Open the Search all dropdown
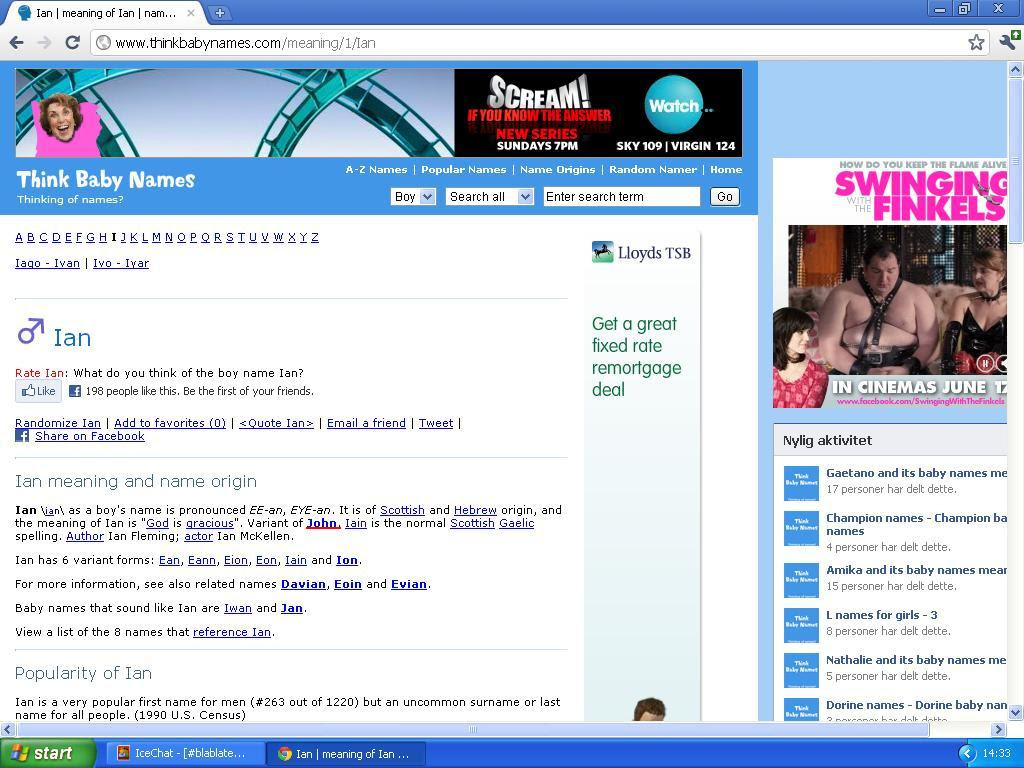The width and height of the screenshot is (1024, 768). tap(490, 197)
